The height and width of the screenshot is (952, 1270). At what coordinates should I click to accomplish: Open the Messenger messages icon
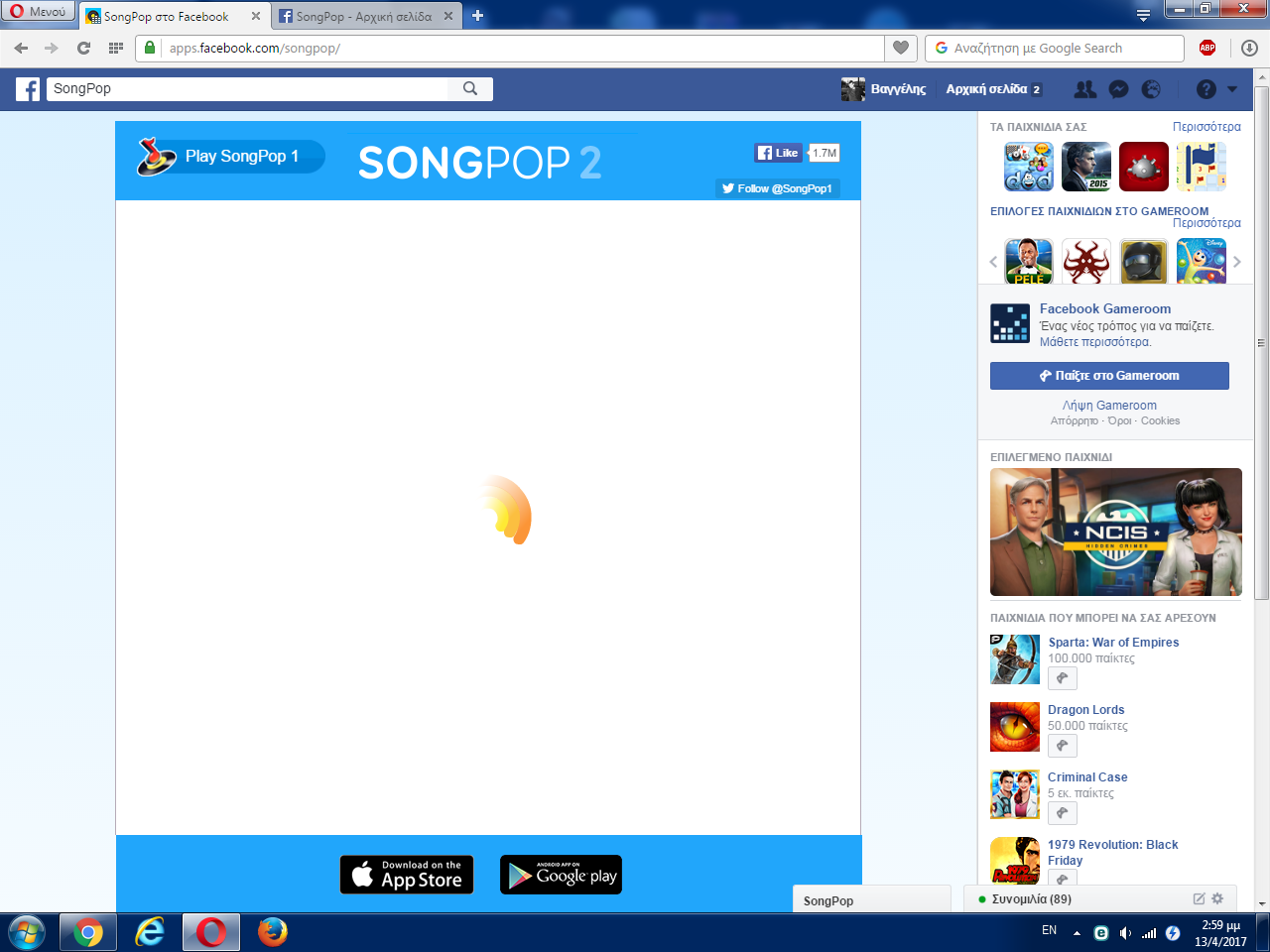(x=1118, y=89)
